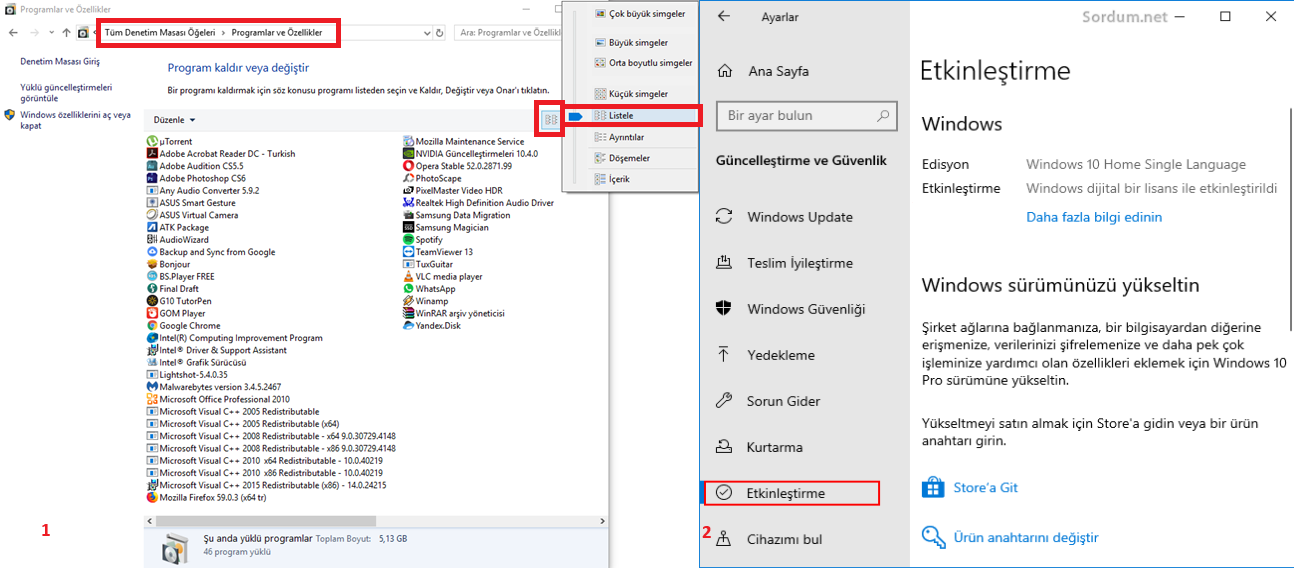Select the Spotify icon in the program list
Screen dimensions: 1294x568
[408, 240]
